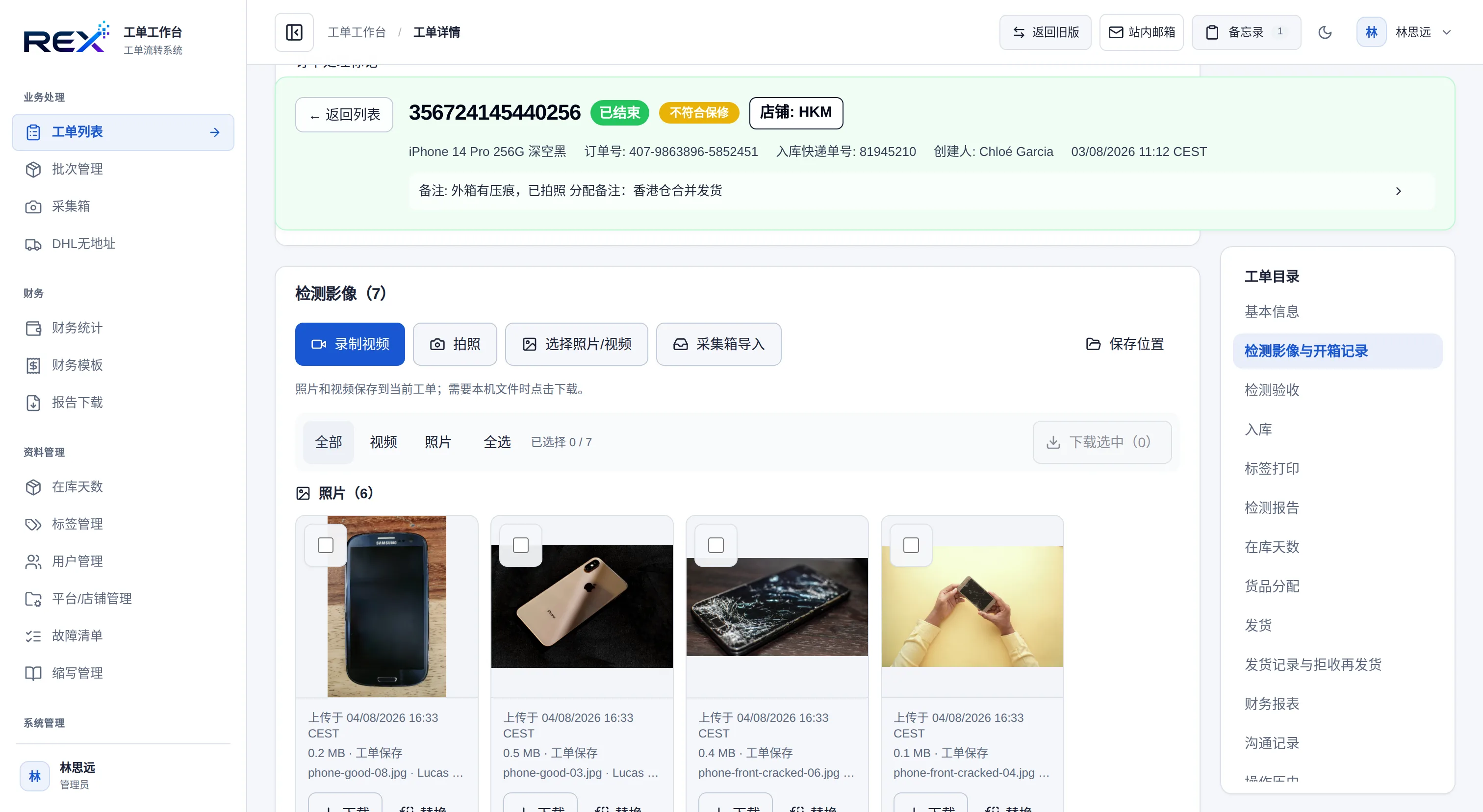Open 平台/店铺管理 in the sidebar
1483x812 pixels.
click(123, 599)
